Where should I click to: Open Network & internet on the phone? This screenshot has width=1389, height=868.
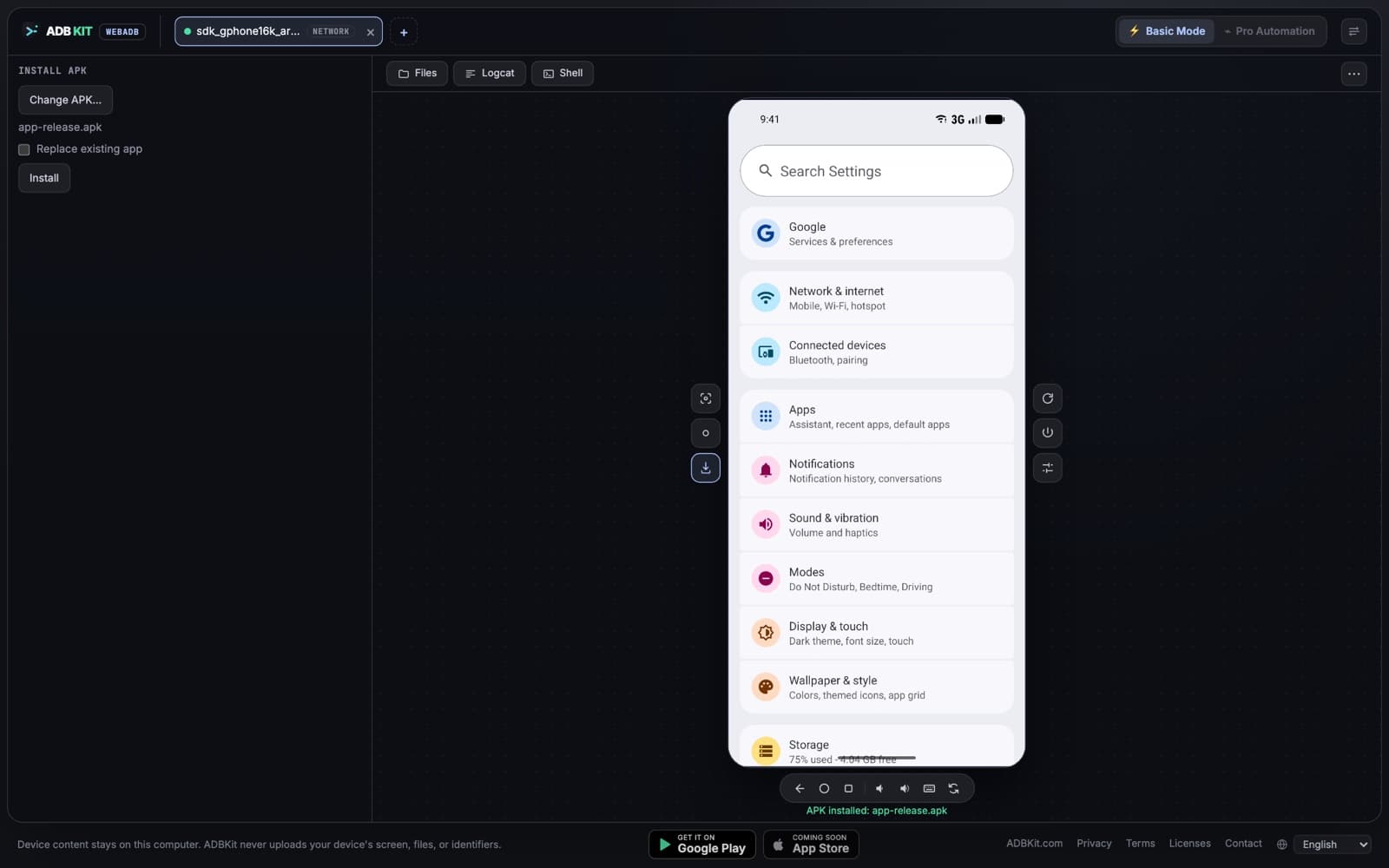point(876,298)
